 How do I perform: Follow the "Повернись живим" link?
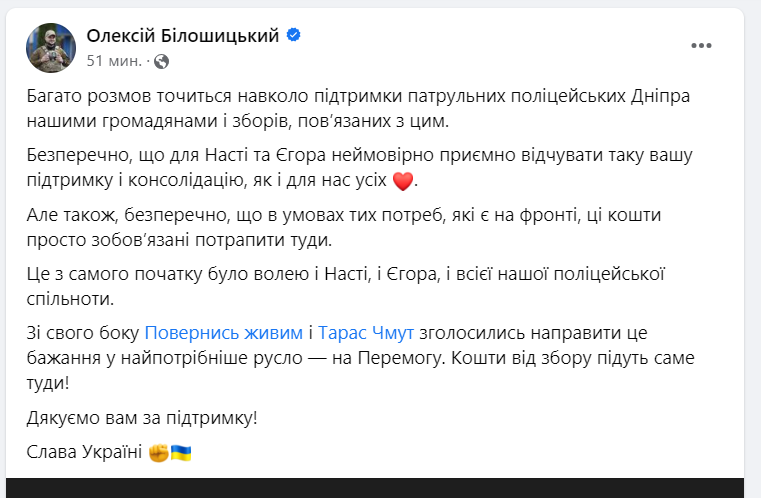(x=225, y=332)
